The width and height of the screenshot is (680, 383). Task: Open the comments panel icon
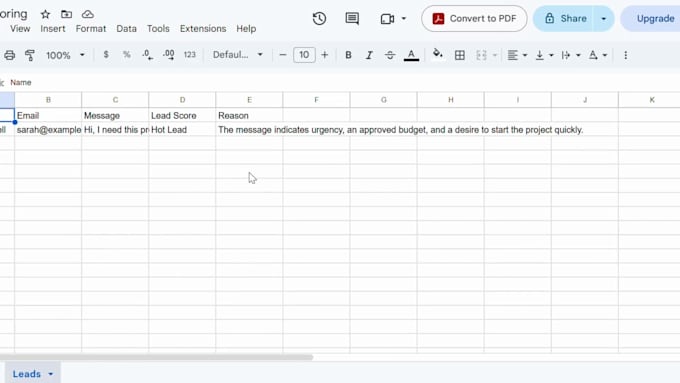click(x=352, y=19)
